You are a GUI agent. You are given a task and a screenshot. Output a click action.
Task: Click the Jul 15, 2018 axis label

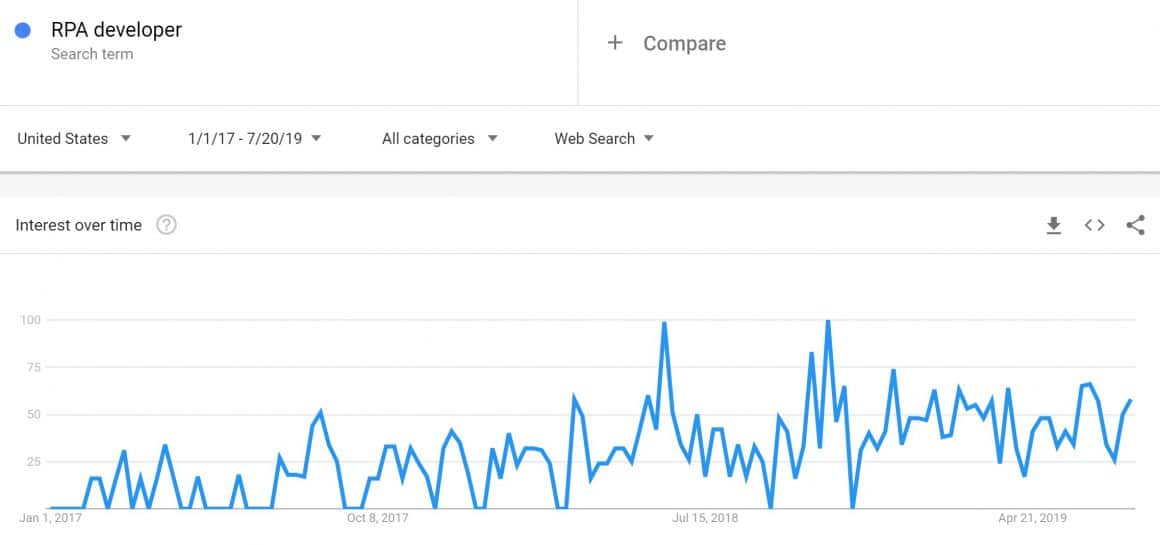pyautogui.click(x=705, y=518)
